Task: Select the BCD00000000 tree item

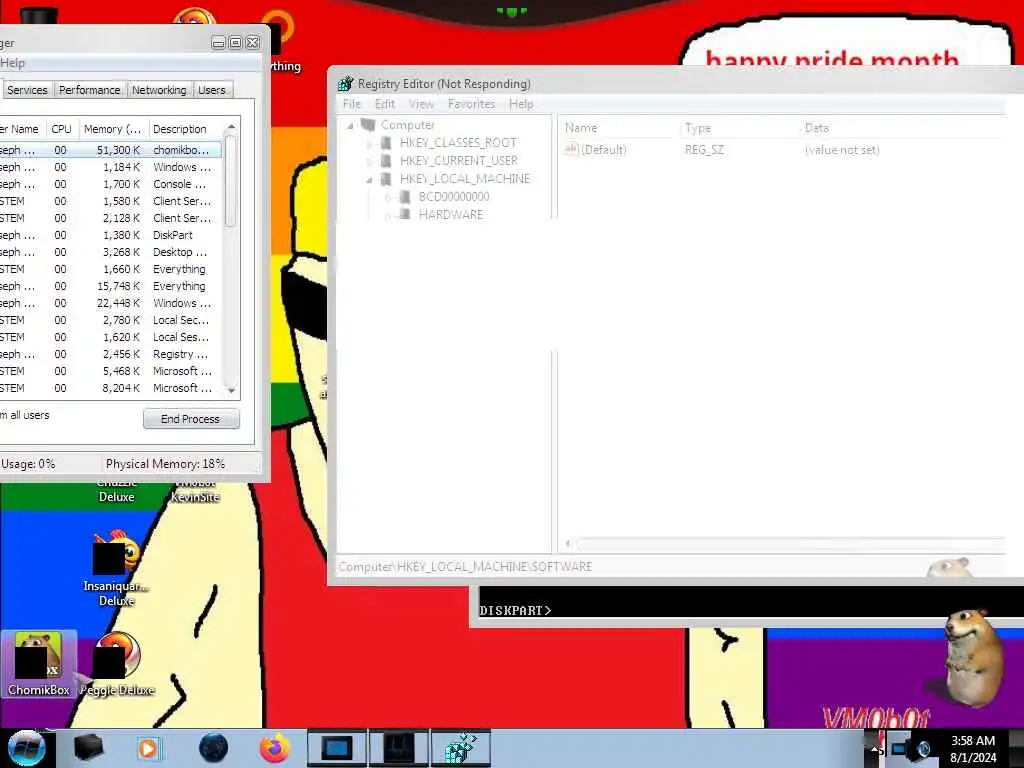Action: click(x=454, y=197)
